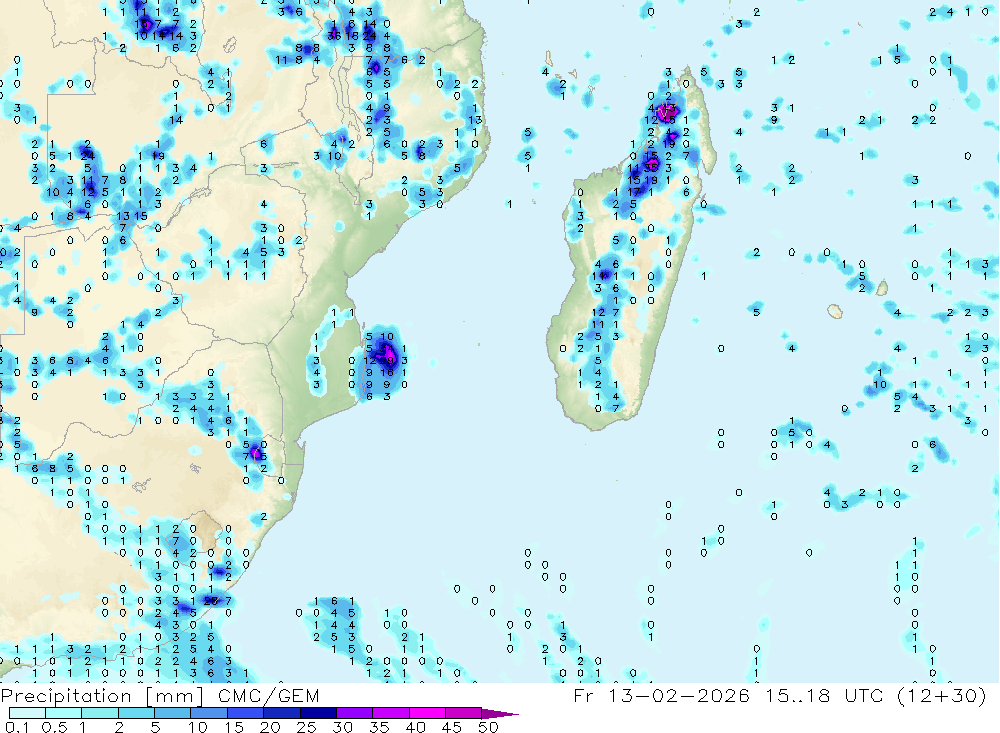Click the 40–45 mm magenta legend segment

pos(427,713)
